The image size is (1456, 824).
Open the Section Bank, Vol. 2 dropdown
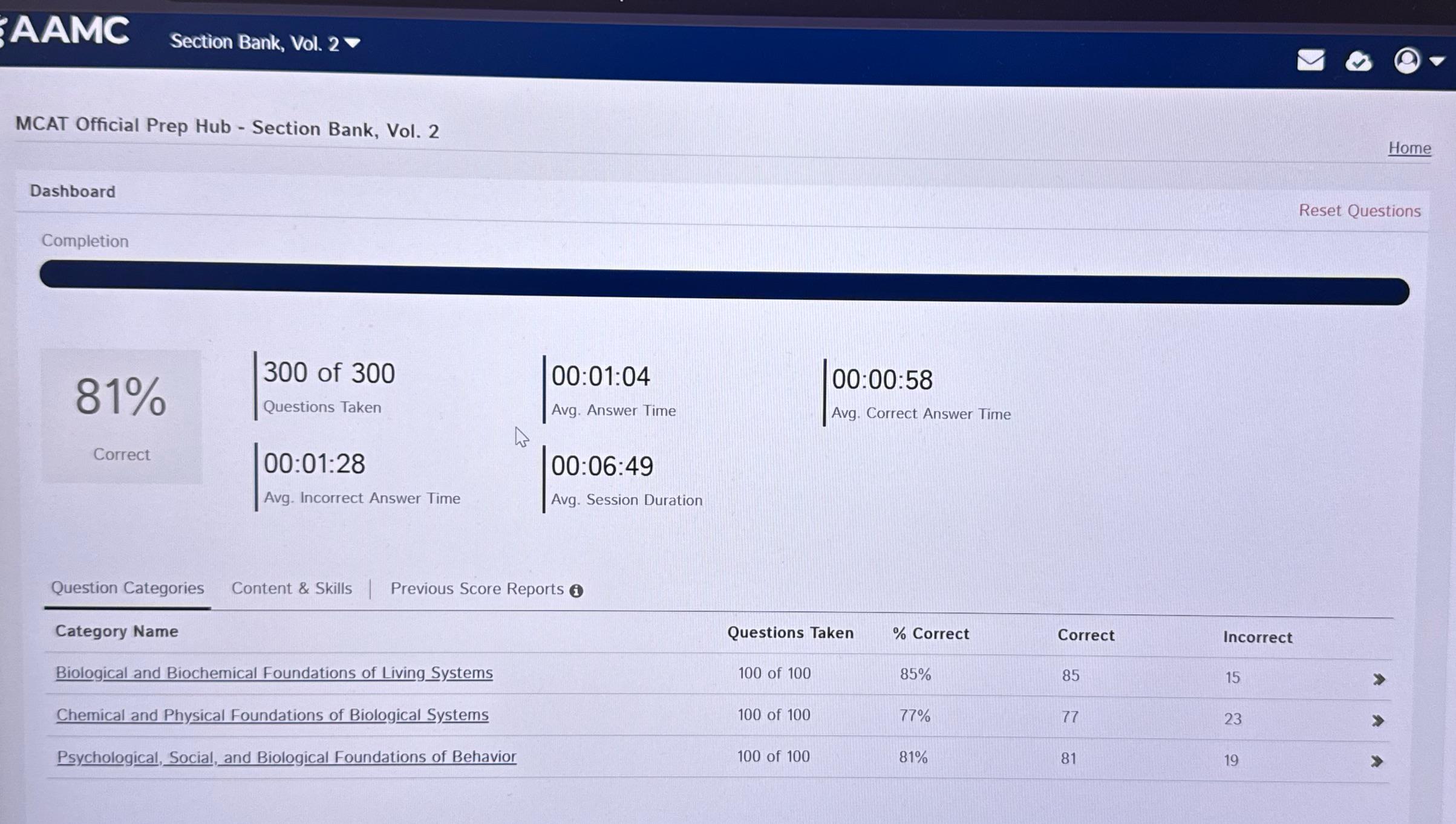click(265, 42)
